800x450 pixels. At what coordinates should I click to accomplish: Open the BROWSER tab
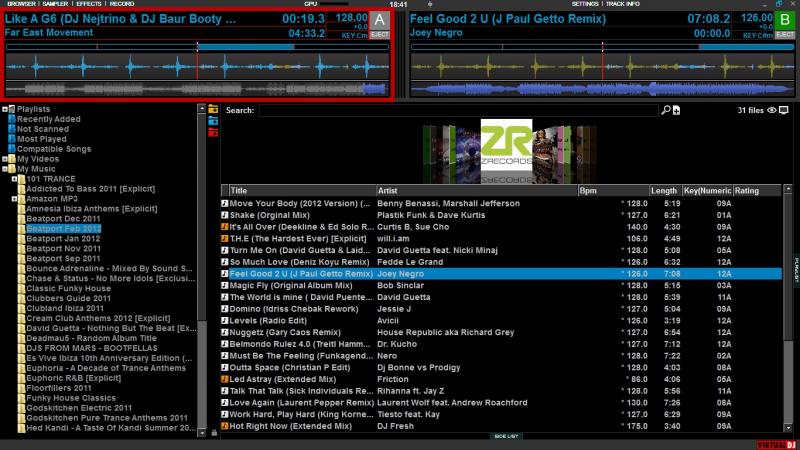pyautogui.click(x=21, y=4)
